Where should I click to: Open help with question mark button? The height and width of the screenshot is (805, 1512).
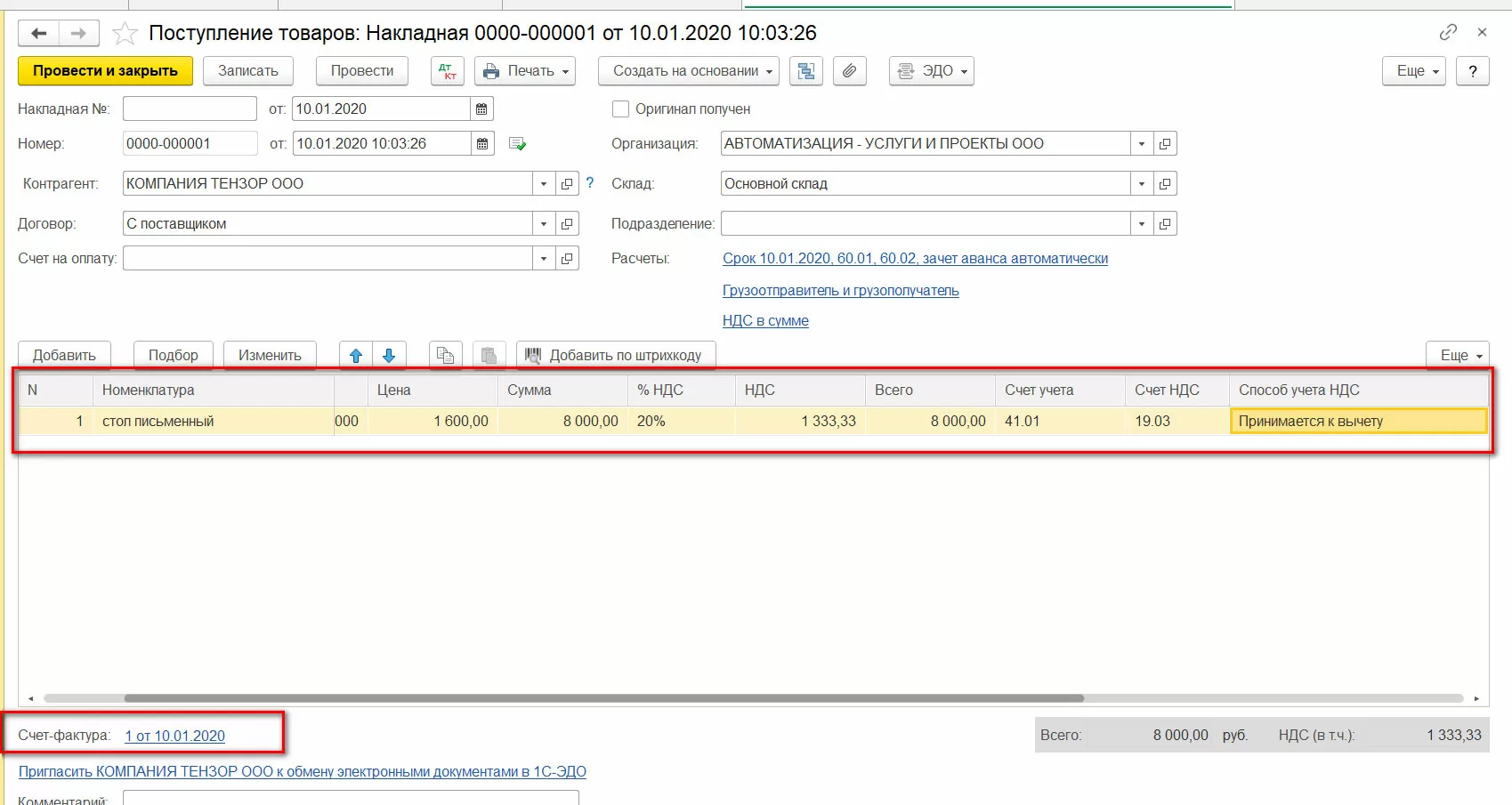1473,71
